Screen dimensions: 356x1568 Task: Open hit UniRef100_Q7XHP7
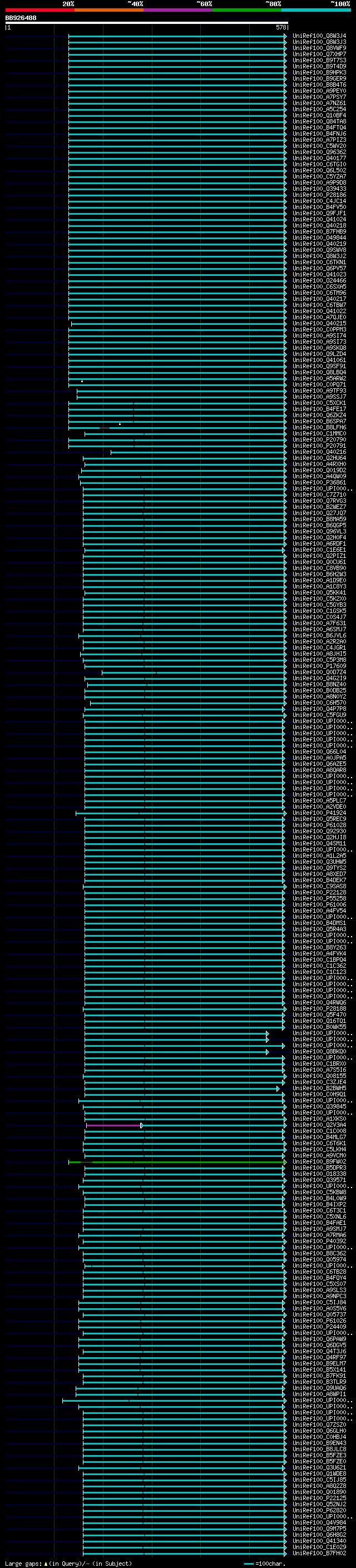pos(319,54)
